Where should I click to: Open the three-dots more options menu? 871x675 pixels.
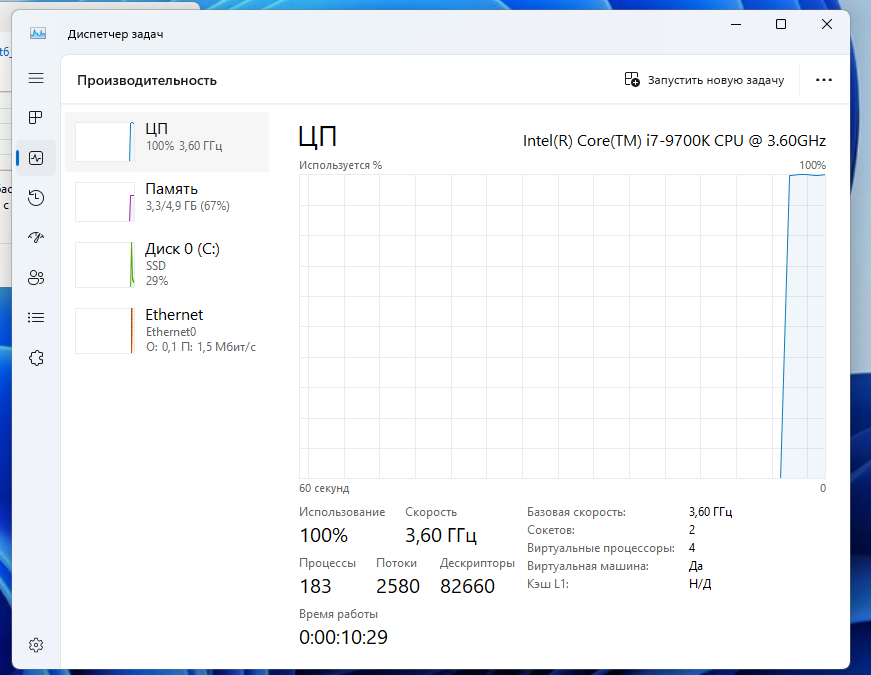[824, 80]
